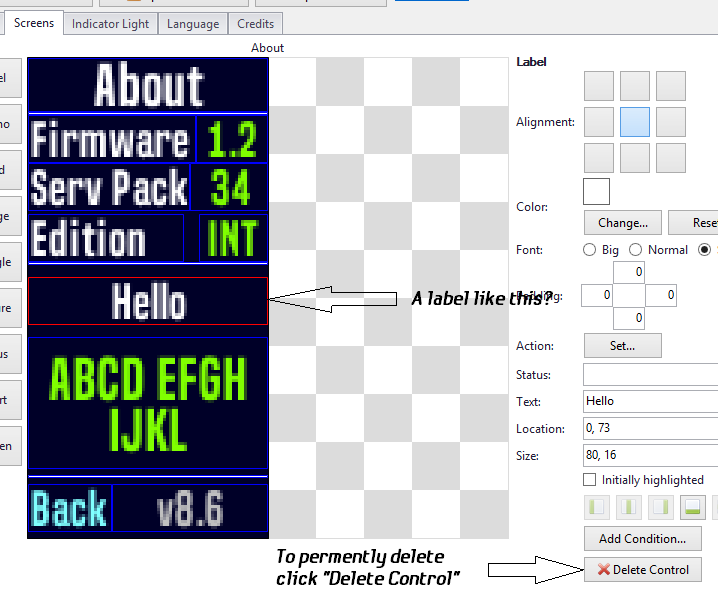This screenshot has width=718, height=609.
Task: Select center alignment box
Action: pyautogui.click(x=635, y=122)
